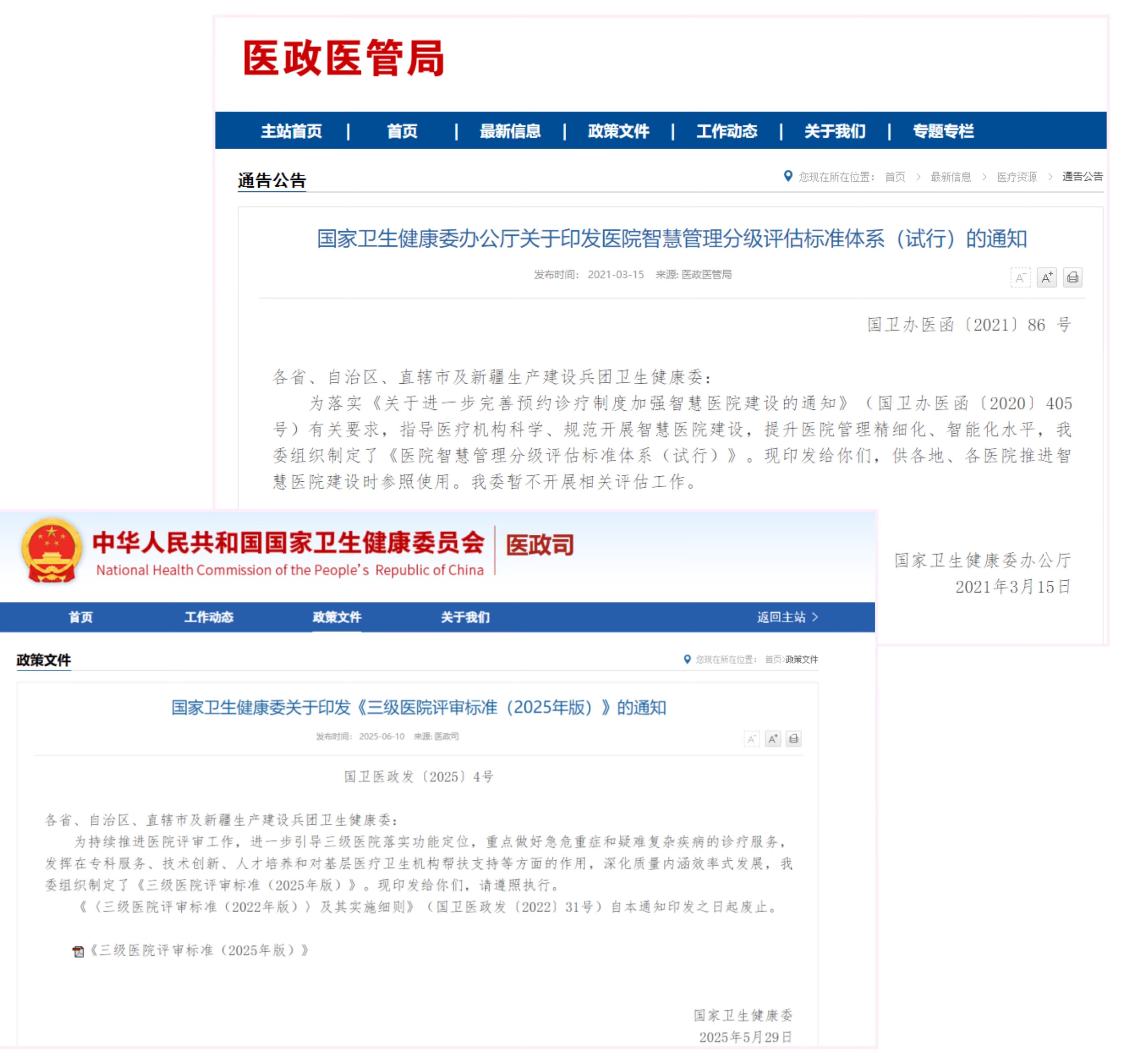Click location pin icon in 政策文件 breadcrumb
The image size is (1139, 1064).
[x=688, y=659]
